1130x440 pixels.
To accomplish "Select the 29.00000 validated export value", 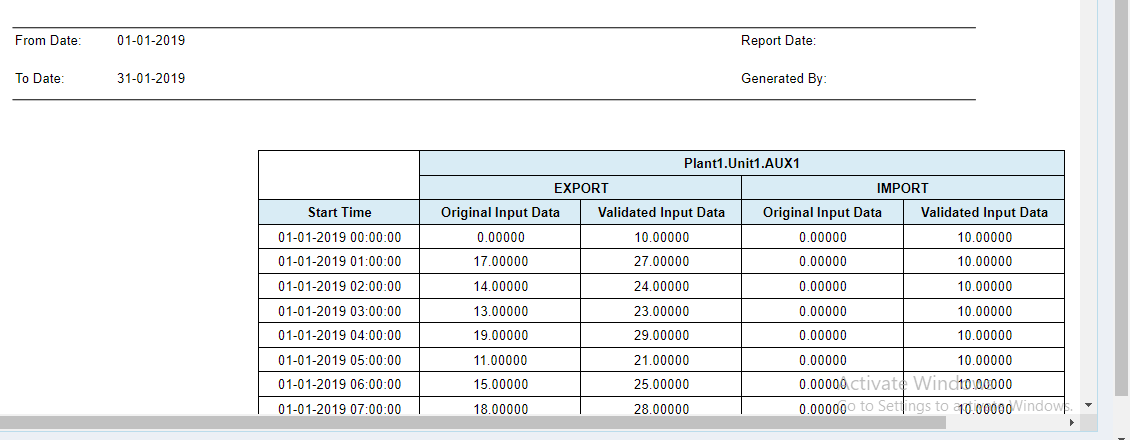I will [x=661, y=335].
